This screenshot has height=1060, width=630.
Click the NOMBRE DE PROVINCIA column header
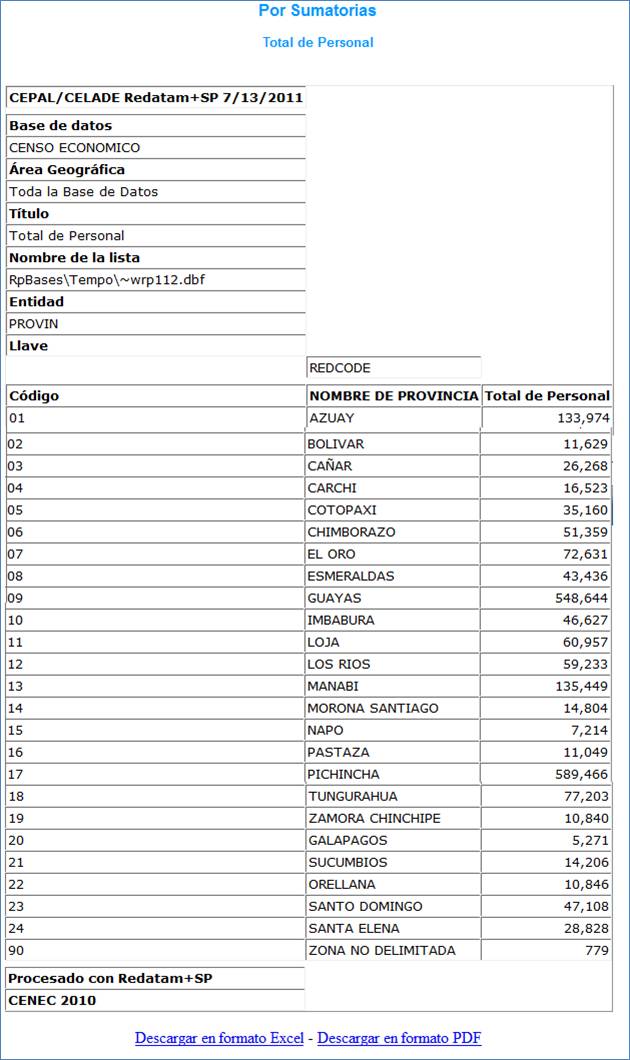tap(393, 395)
